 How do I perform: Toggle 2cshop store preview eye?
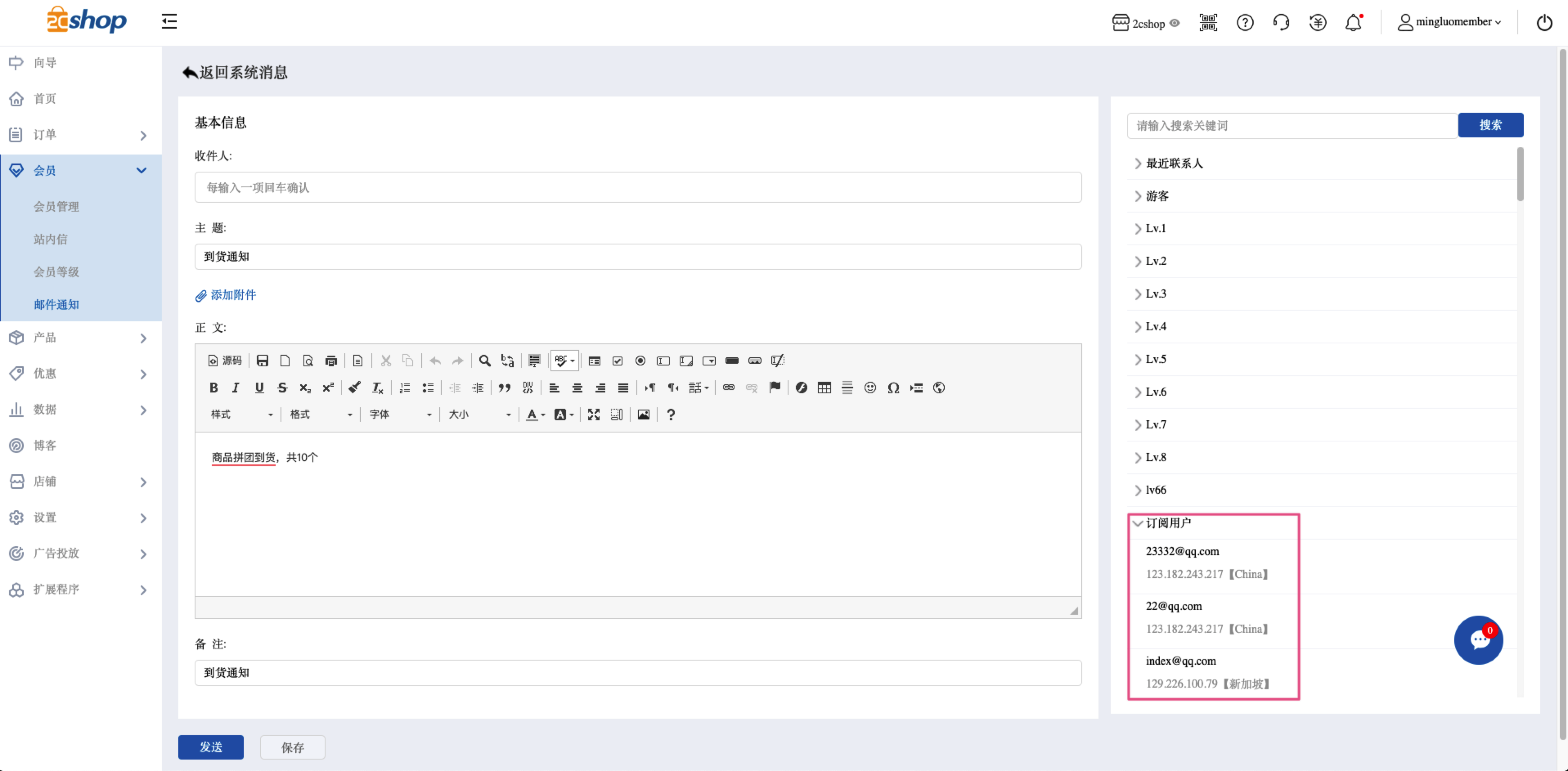1175,23
